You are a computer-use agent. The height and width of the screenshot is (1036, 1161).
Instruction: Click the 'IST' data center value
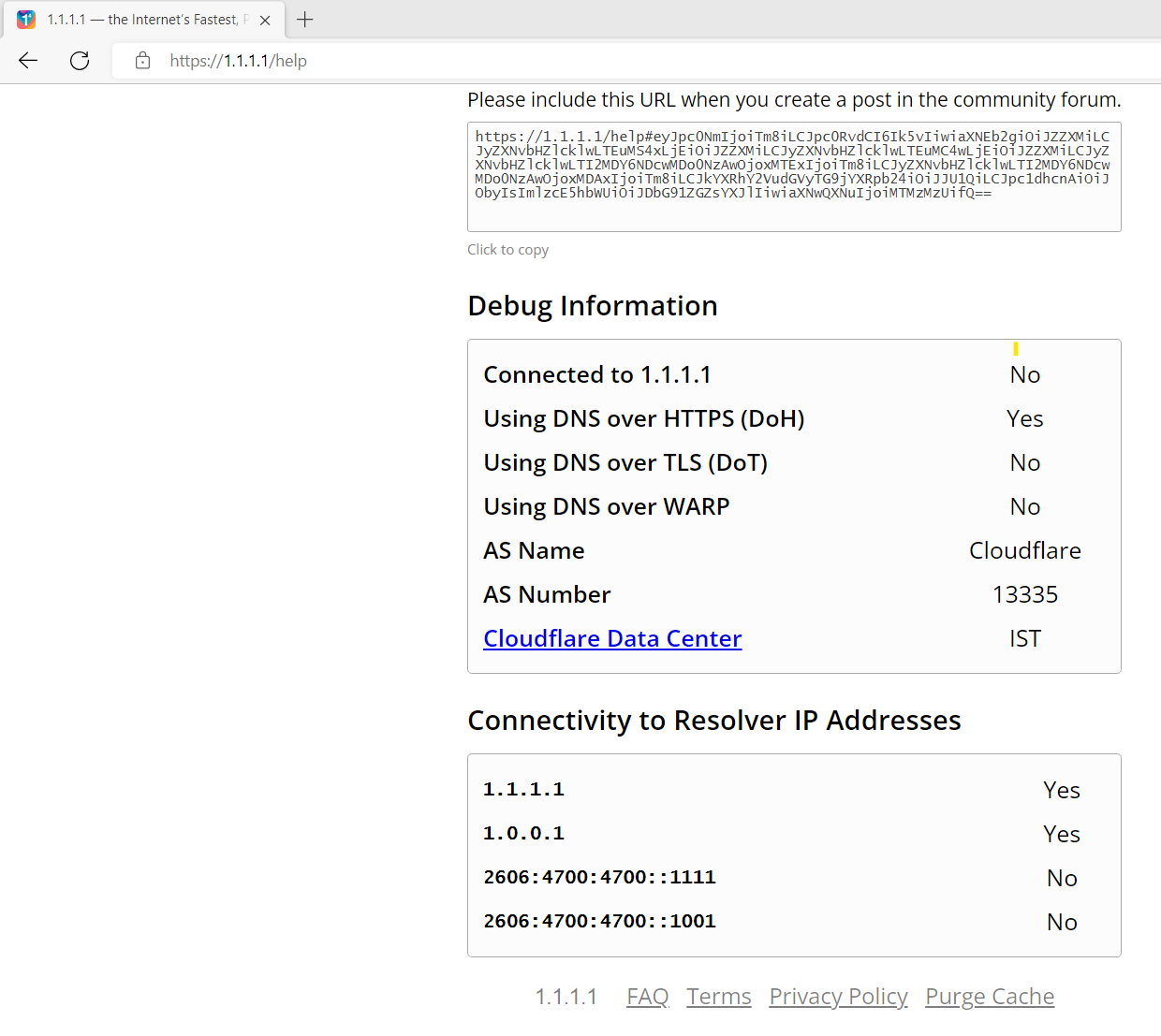pos(1025,638)
